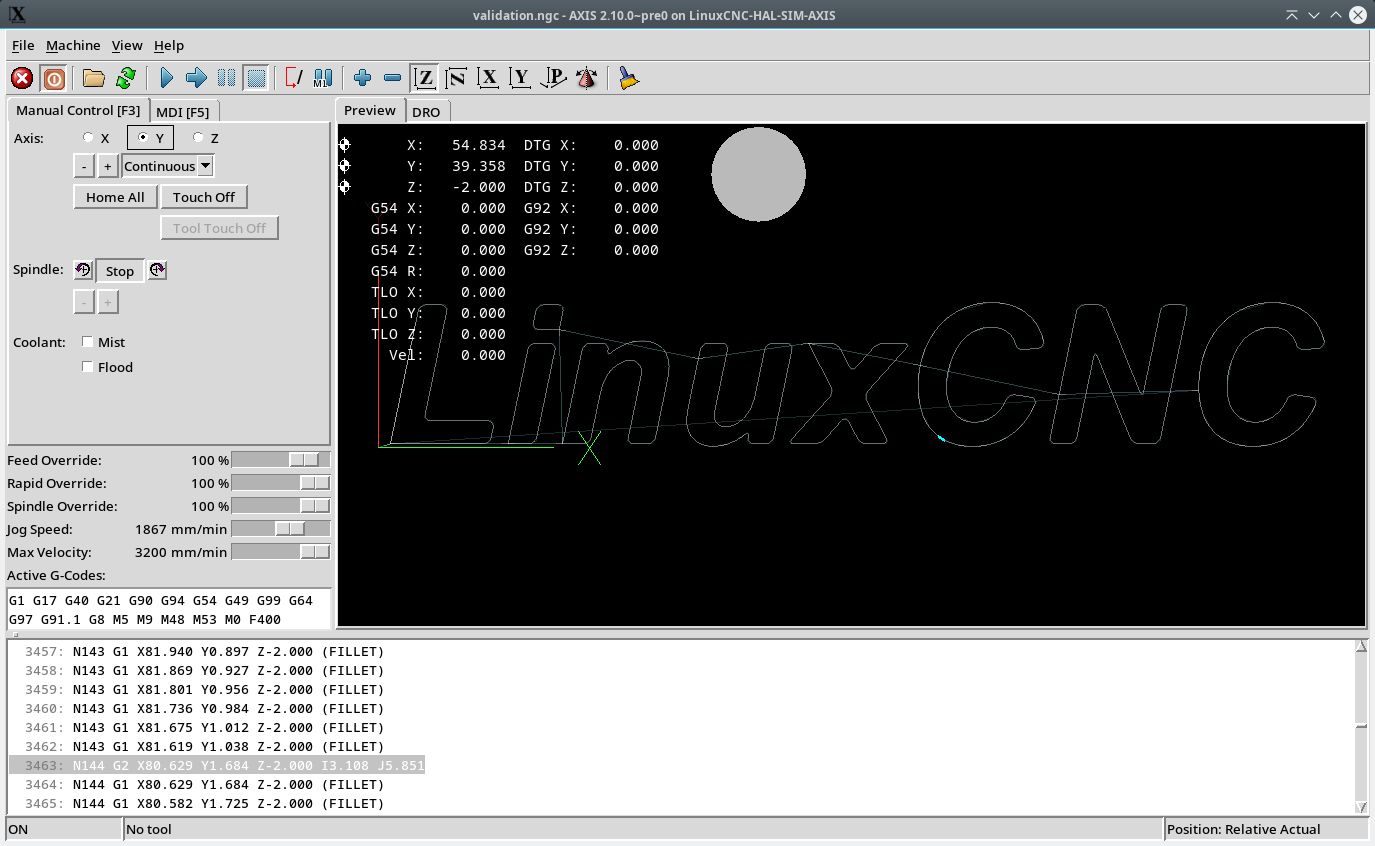The height and width of the screenshot is (846, 1375).
Task: Select G-code line 3460
Action: (x=205, y=709)
